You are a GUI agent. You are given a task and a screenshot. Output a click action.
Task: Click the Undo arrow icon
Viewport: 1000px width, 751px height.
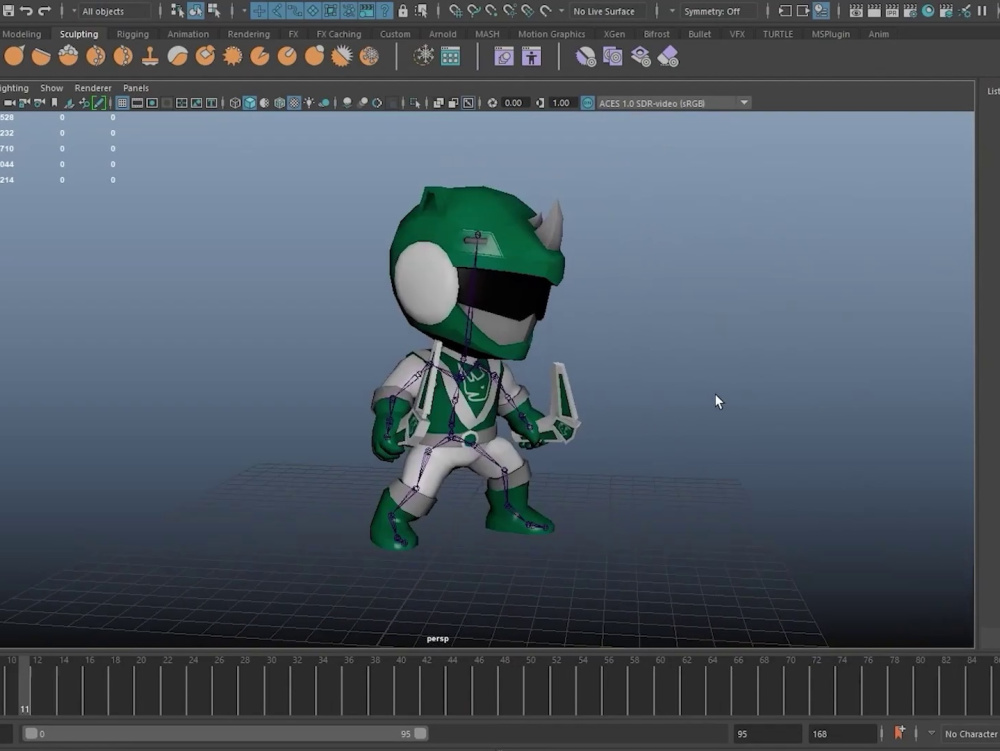[26, 10]
